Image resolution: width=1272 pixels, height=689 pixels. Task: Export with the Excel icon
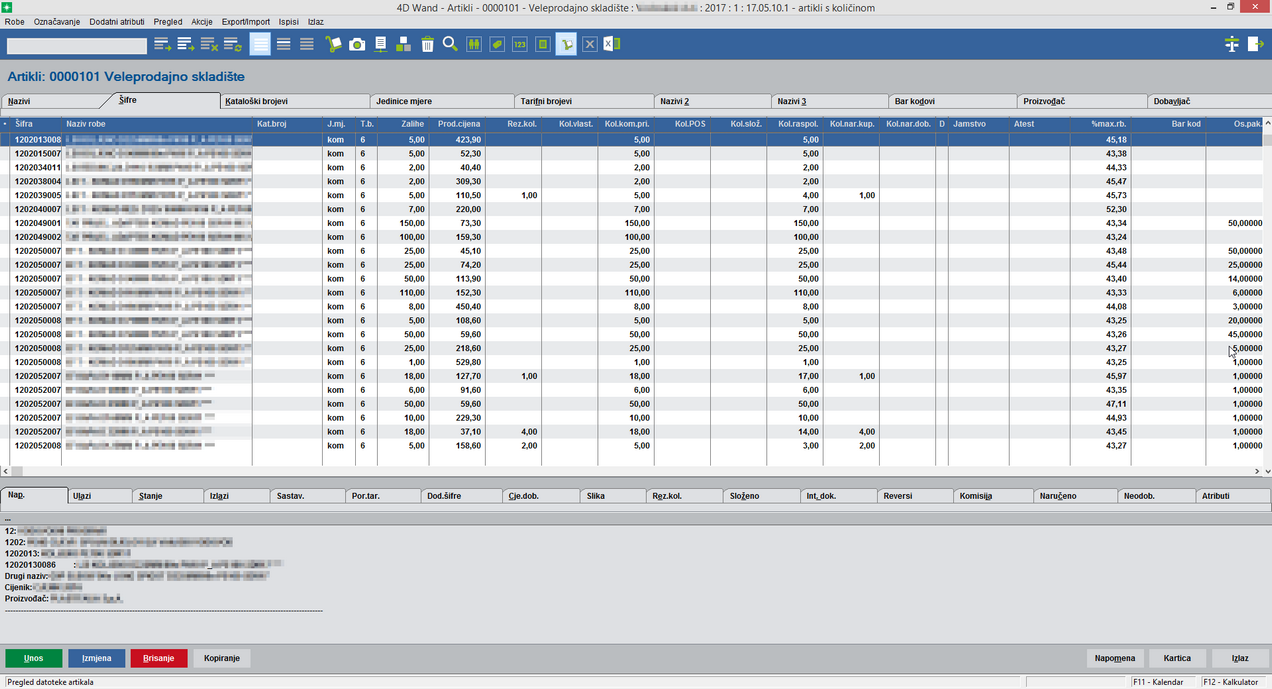612,44
